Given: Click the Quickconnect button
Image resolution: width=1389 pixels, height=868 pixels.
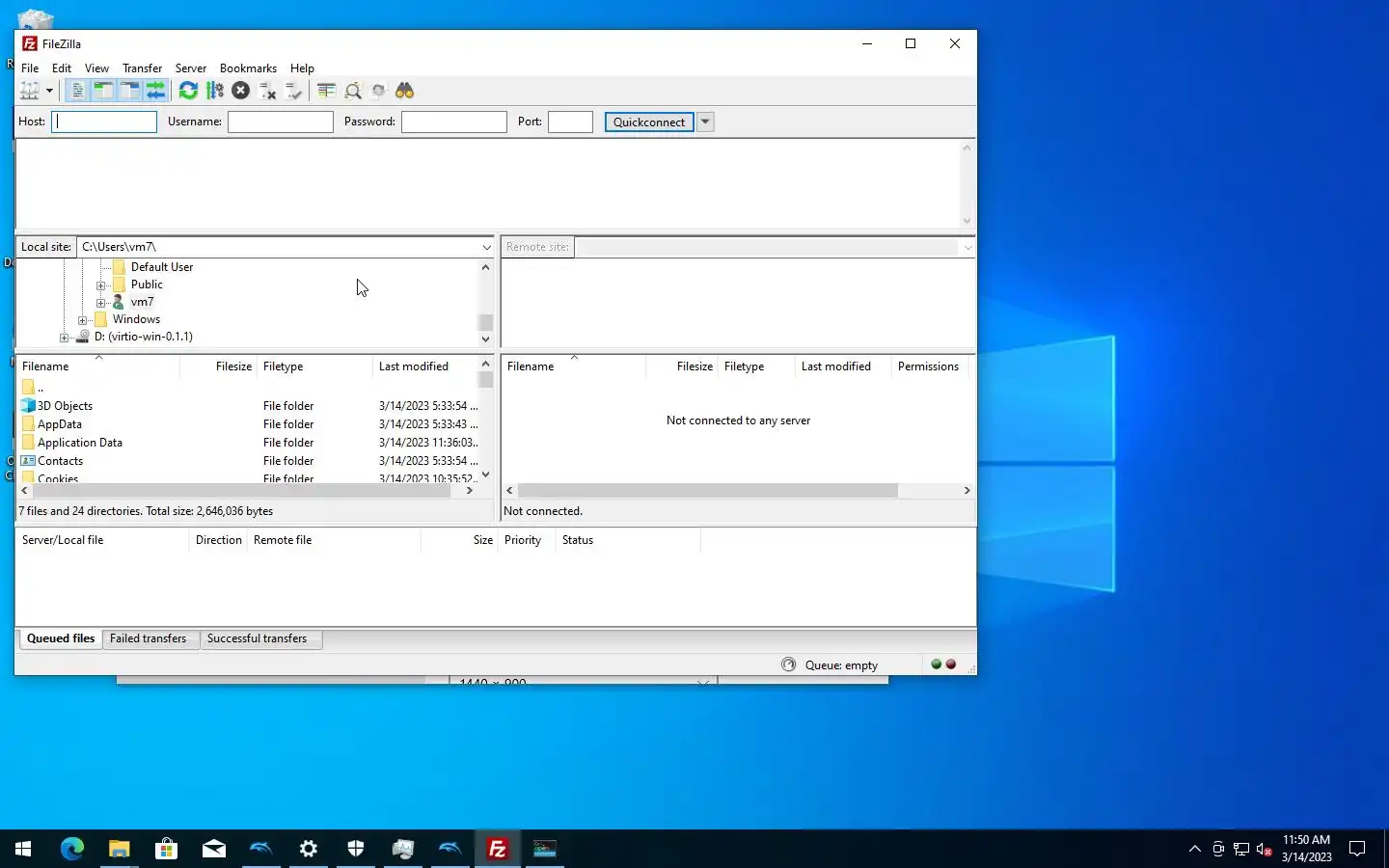Looking at the screenshot, I should (x=649, y=122).
